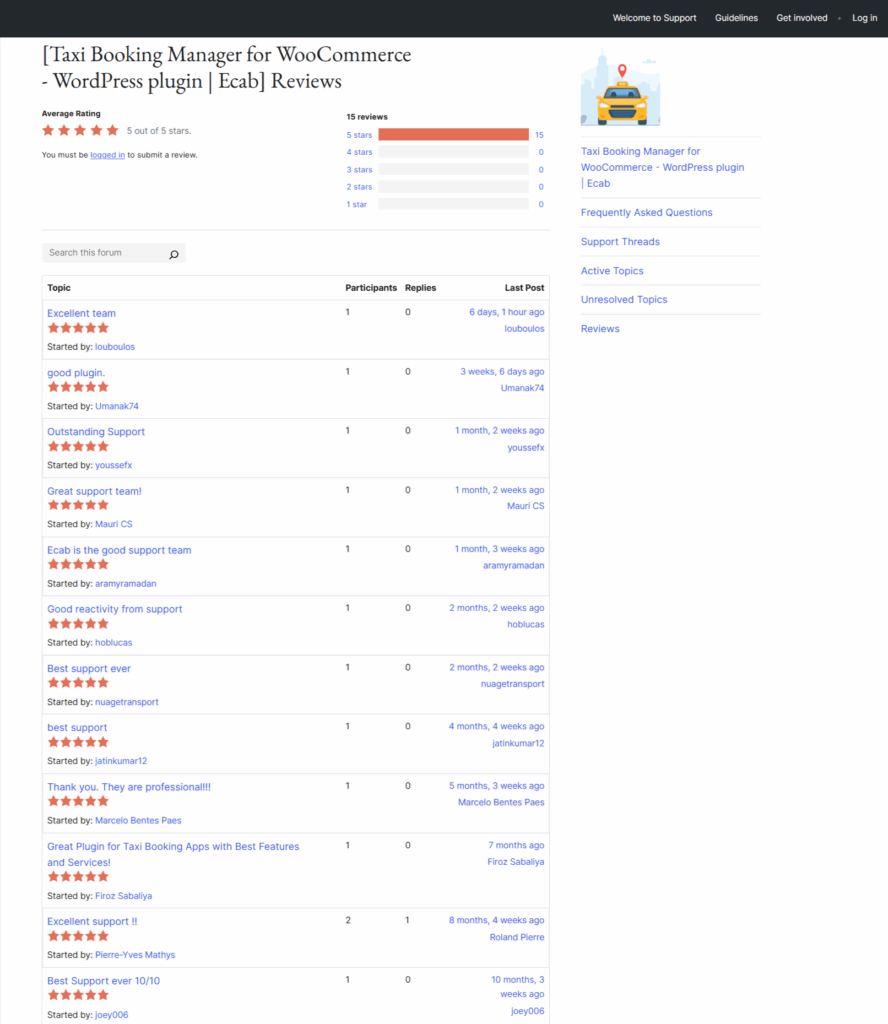Screen dimensions: 888x1024
Task: Open the Excellent support !! review
Action: pyautogui.click(x=92, y=921)
